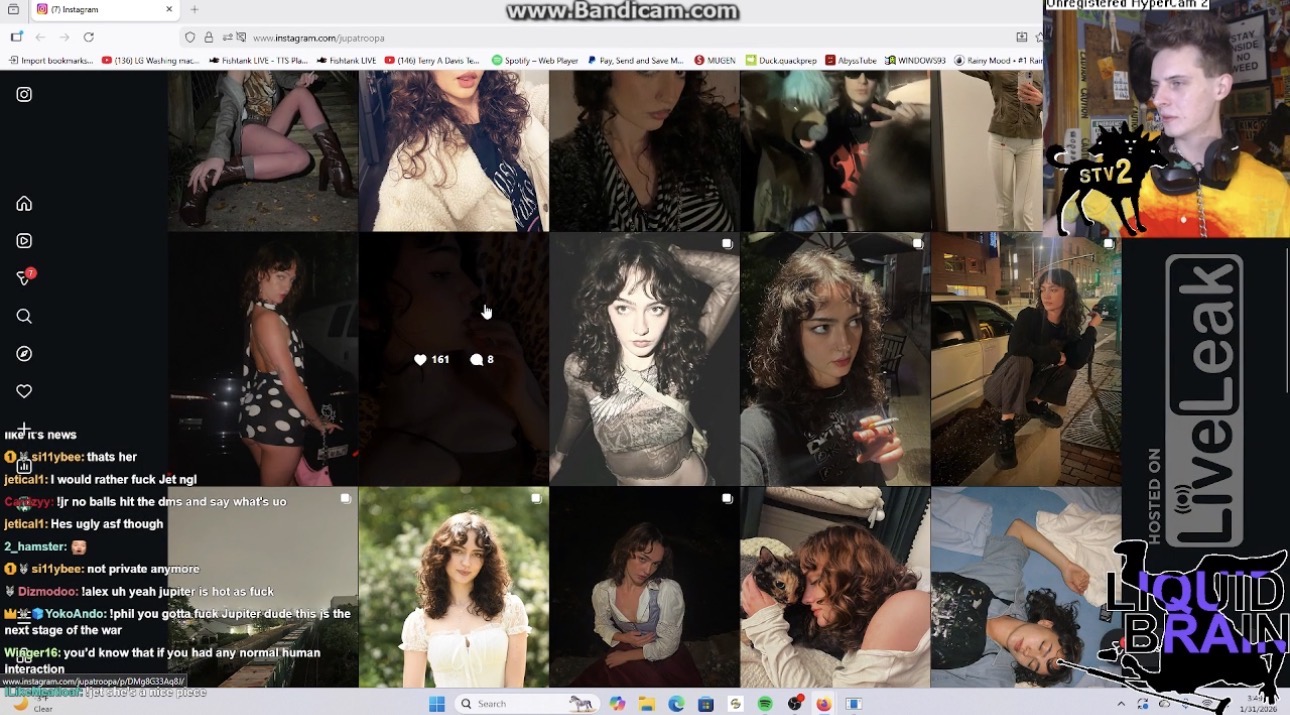The width and height of the screenshot is (1290, 715).
Task: Open Microsoft Edge from taskbar
Action: [676, 704]
